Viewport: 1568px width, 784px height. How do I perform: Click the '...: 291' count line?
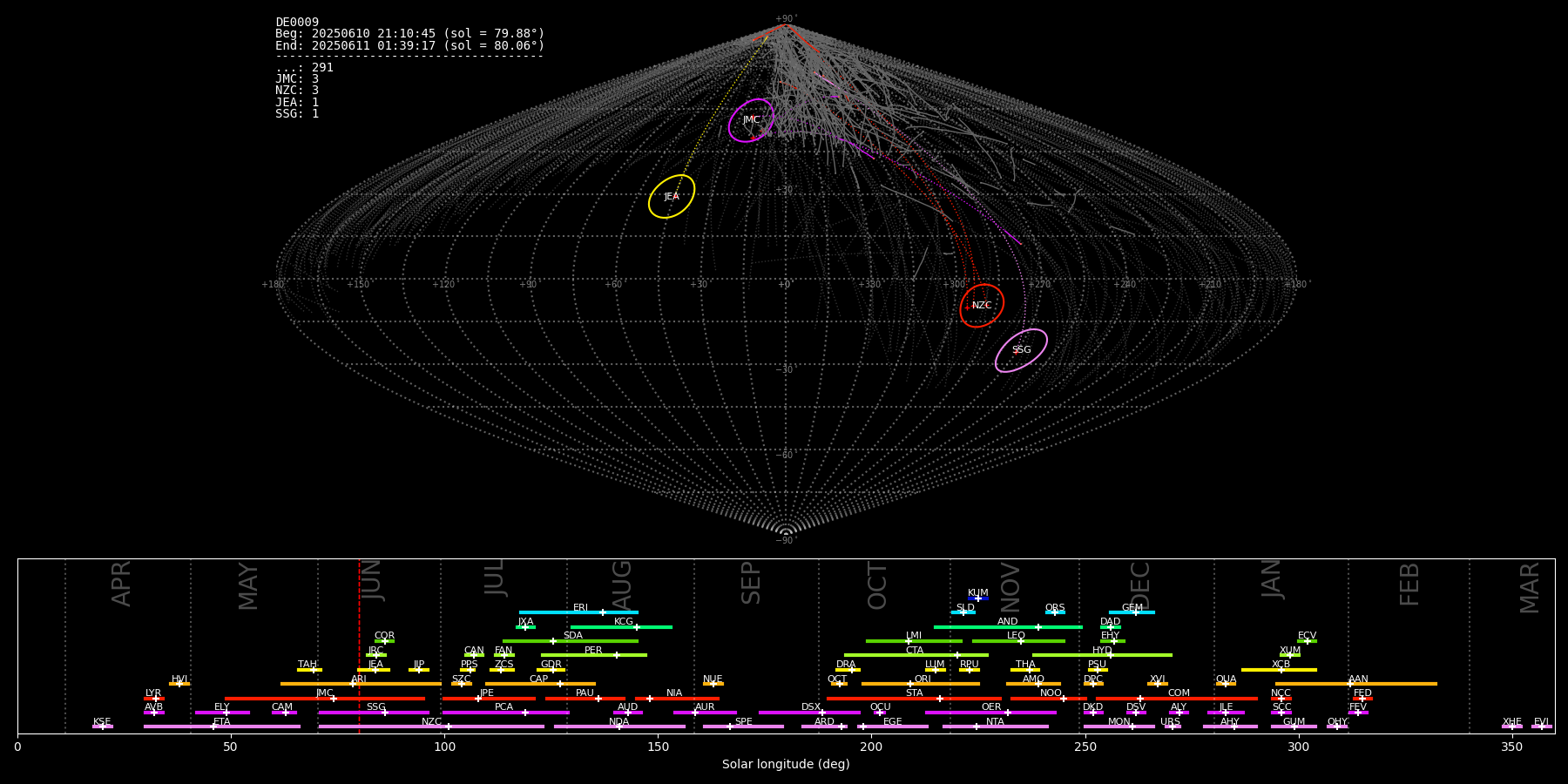click(304, 68)
